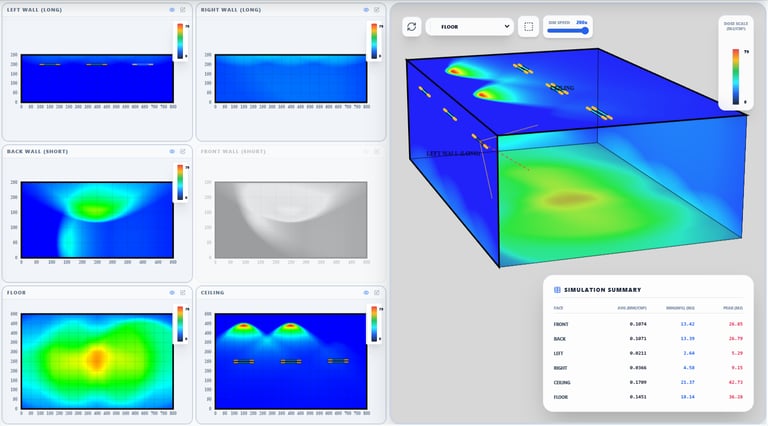
Task: Click the Sim Speed value readout
Action: (581, 23)
